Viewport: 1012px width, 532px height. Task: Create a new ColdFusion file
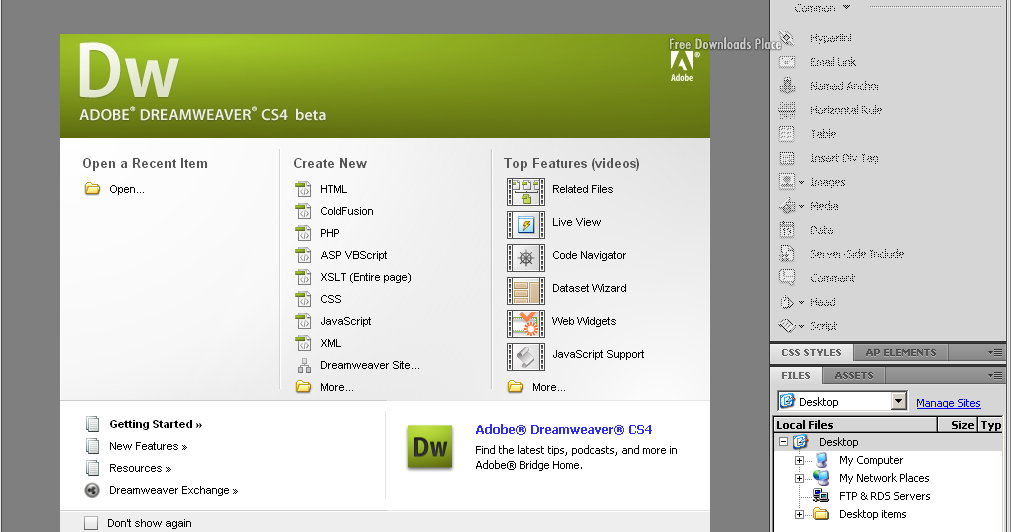(347, 211)
